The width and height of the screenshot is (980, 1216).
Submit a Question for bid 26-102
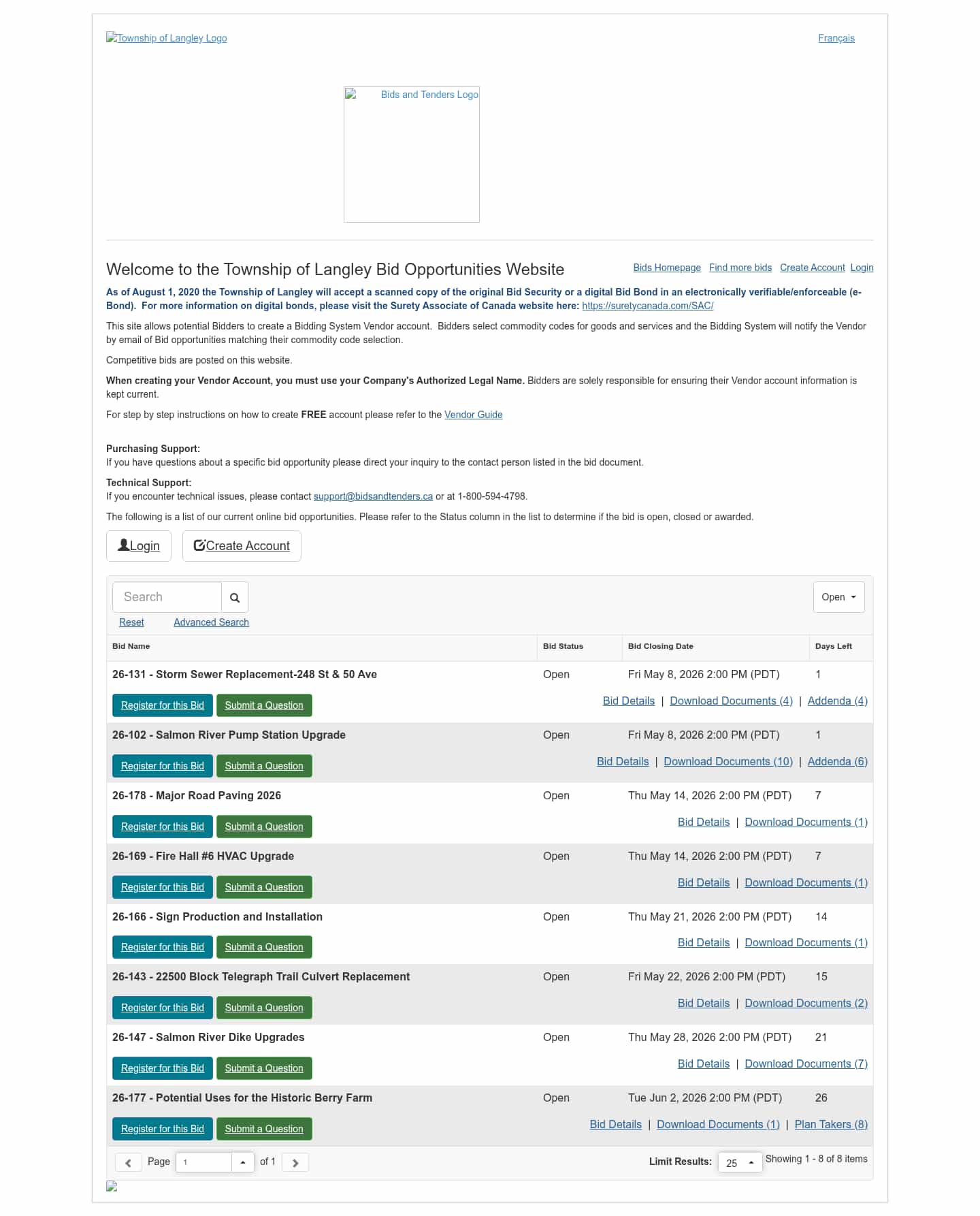[264, 766]
